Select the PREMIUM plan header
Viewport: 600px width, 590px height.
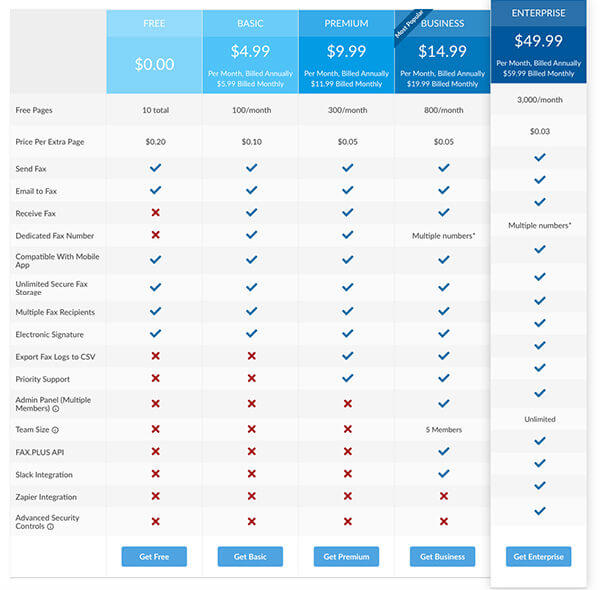pos(346,23)
